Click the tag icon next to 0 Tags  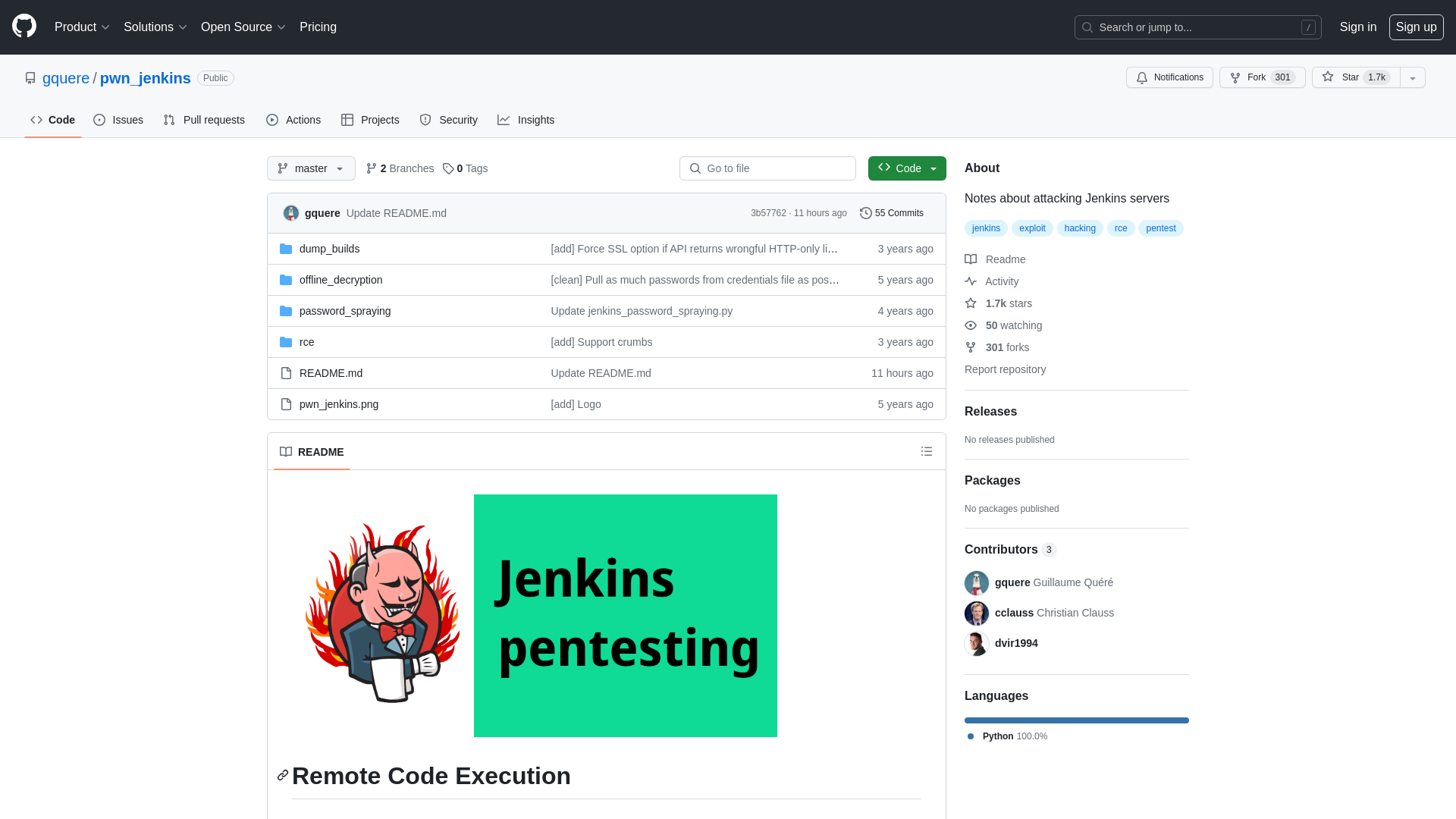448,168
